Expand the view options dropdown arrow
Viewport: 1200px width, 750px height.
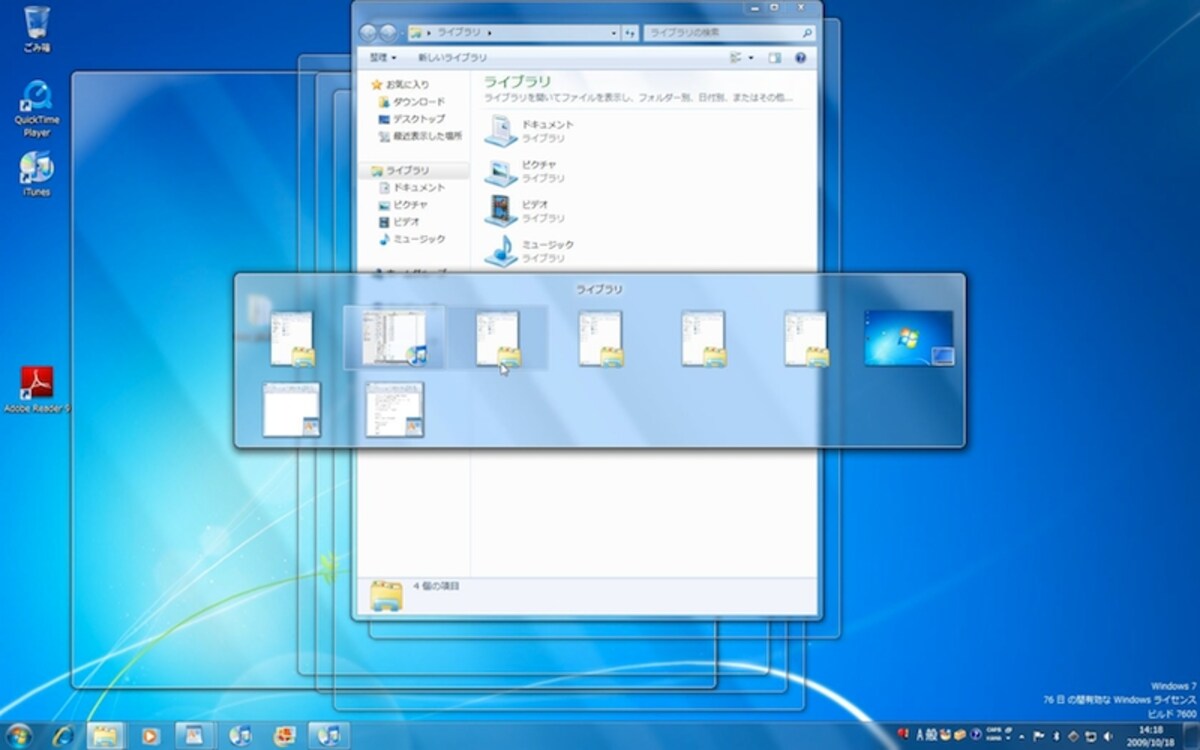[x=751, y=58]
